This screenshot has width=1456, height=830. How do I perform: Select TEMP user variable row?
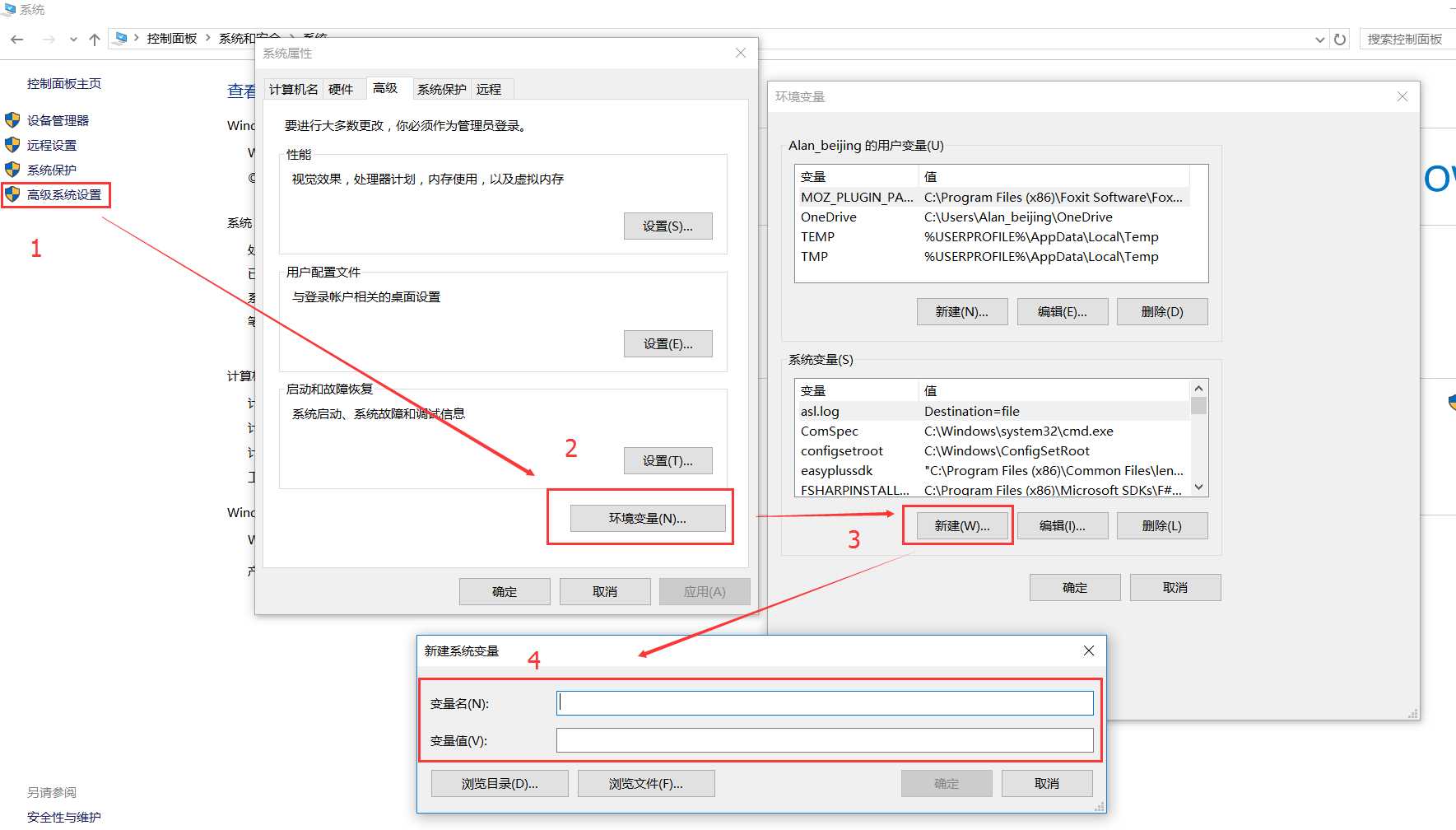(992, 236)
